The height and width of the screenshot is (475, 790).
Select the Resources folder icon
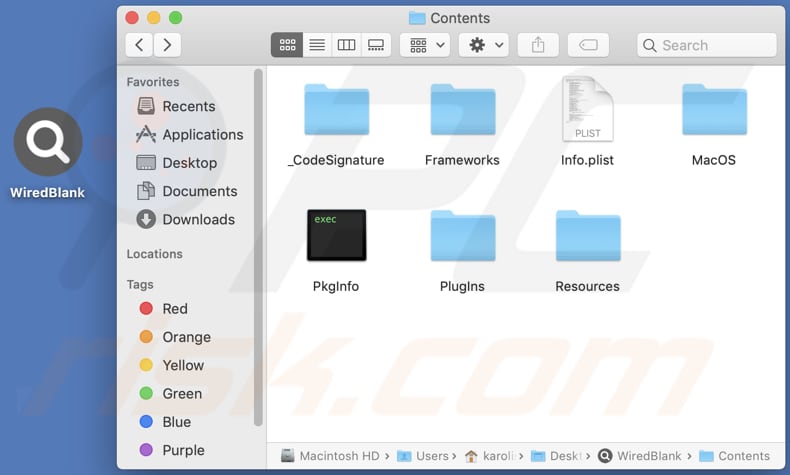[588, 236]
